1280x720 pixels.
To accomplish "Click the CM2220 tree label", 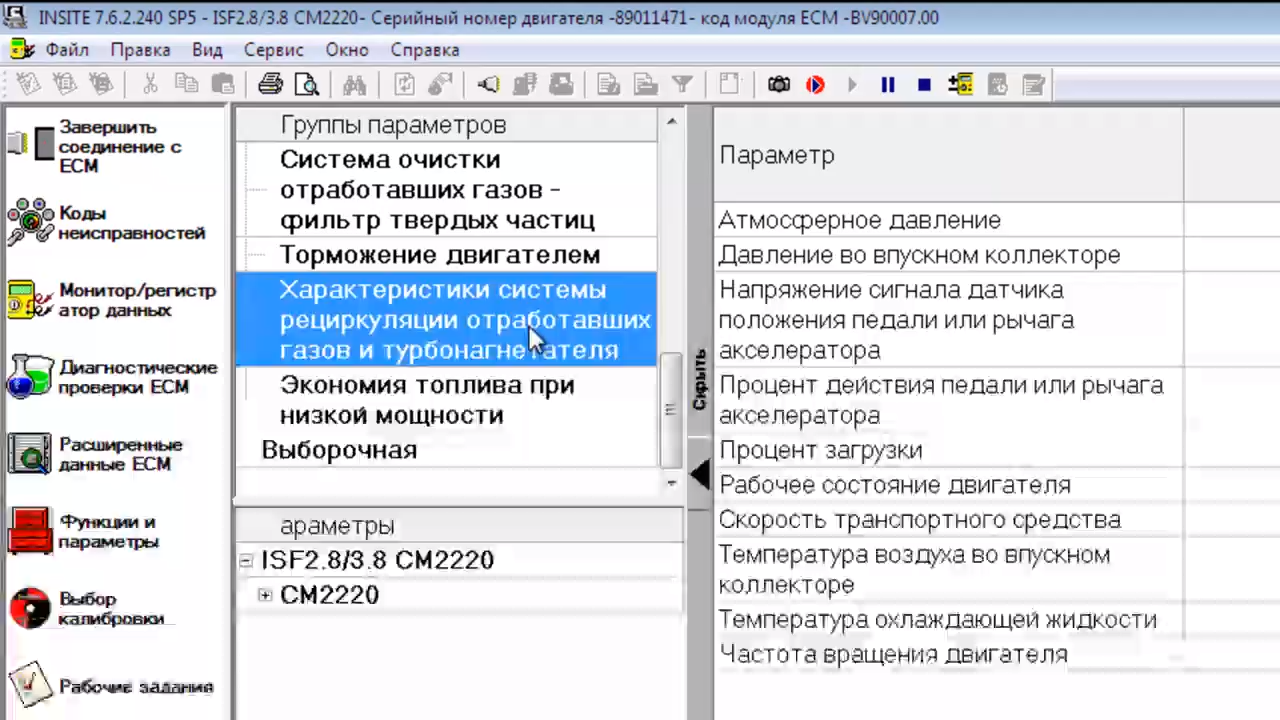I will coord(330,595).
